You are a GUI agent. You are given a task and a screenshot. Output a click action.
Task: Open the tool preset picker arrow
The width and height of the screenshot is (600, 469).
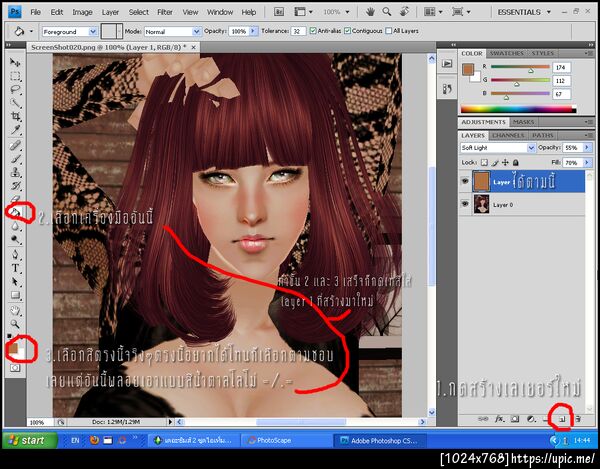(x=31, y=31)
